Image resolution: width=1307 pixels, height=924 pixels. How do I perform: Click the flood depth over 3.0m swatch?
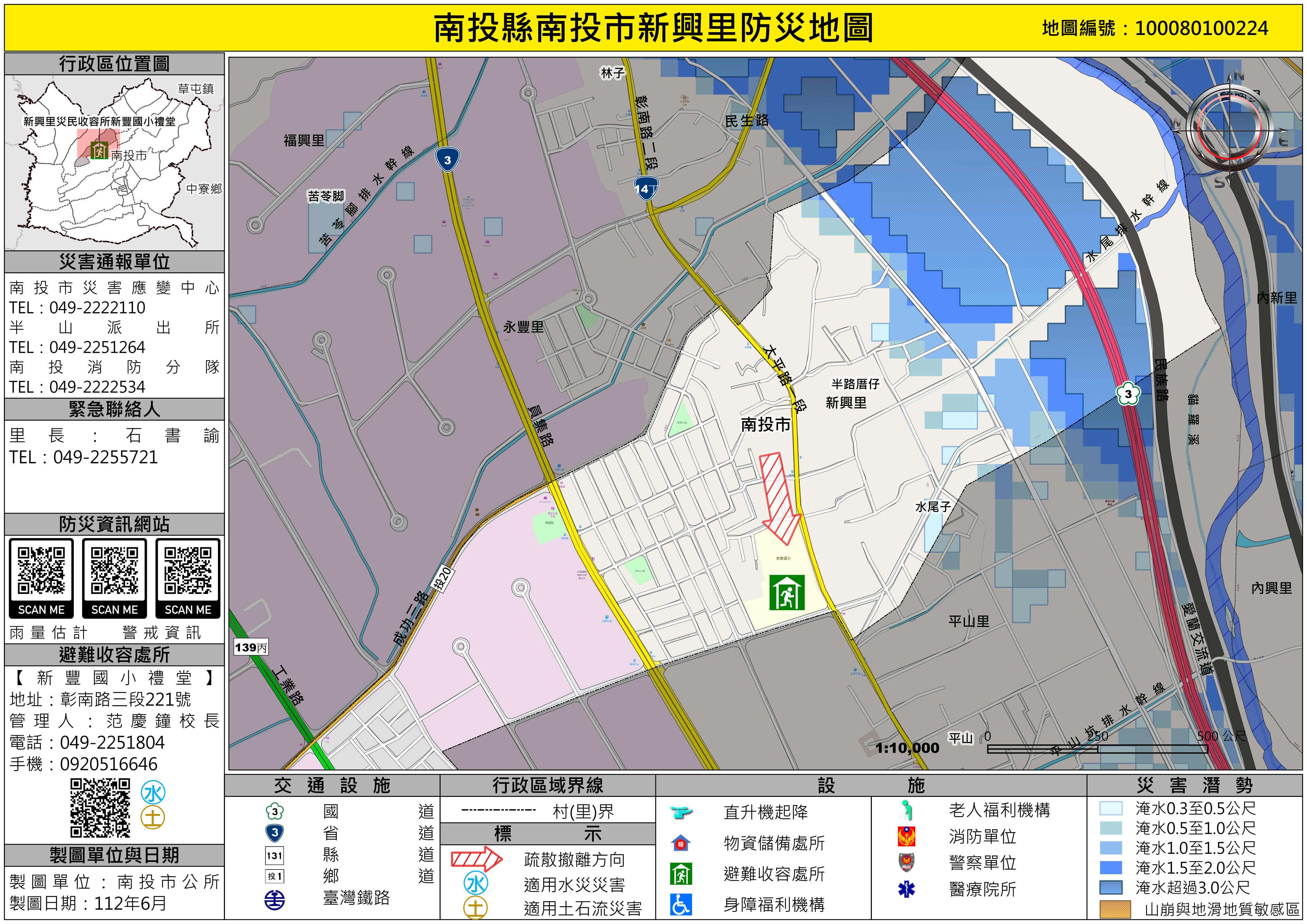point(1111,887)
